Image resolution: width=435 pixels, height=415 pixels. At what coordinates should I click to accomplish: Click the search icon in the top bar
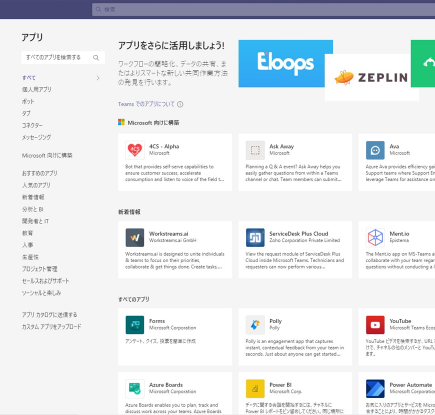tap(98, 9)
